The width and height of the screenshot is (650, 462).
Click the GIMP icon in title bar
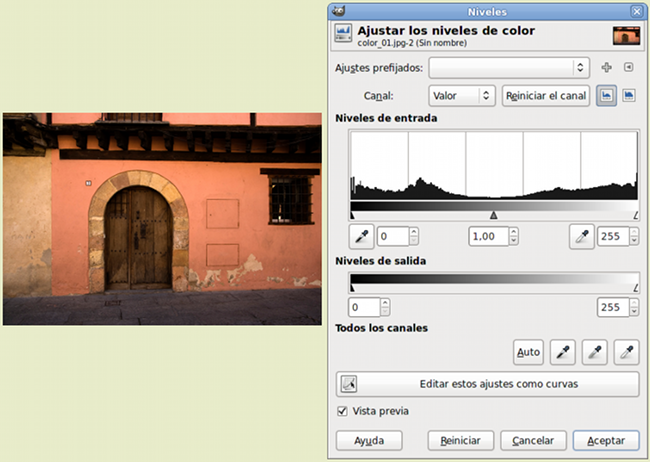[338, 11]
